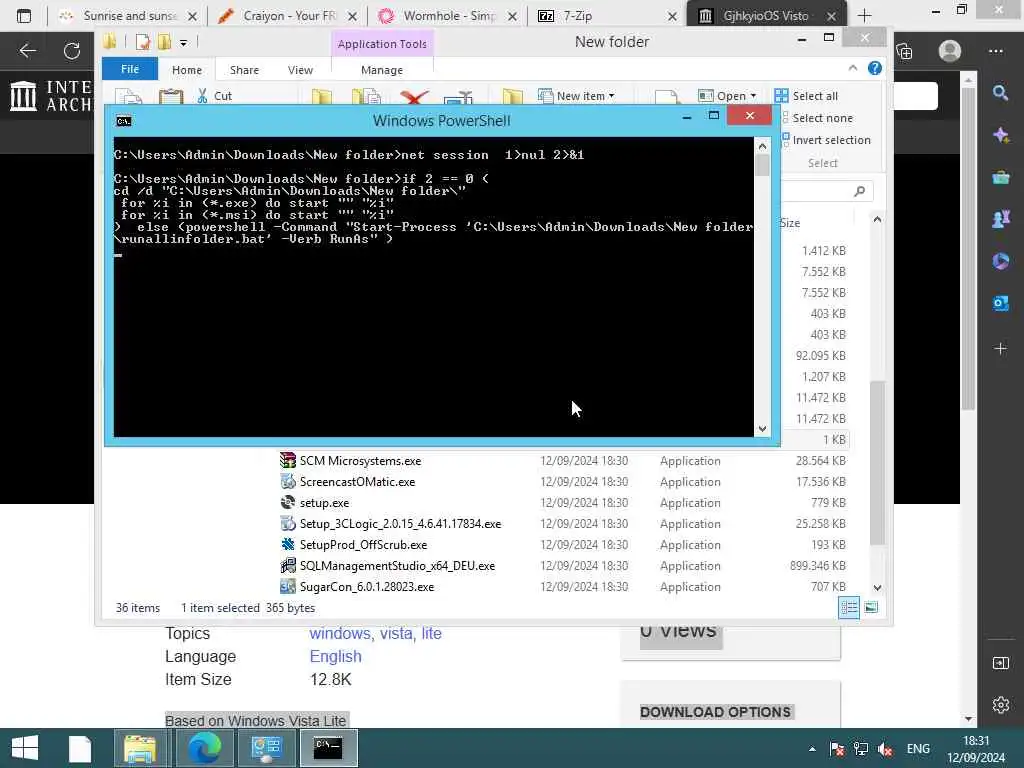This screenshot has width=1024, height=768.
Task: Click the SCM Microsystems.exe file icon
Action: tap(288, 460)
